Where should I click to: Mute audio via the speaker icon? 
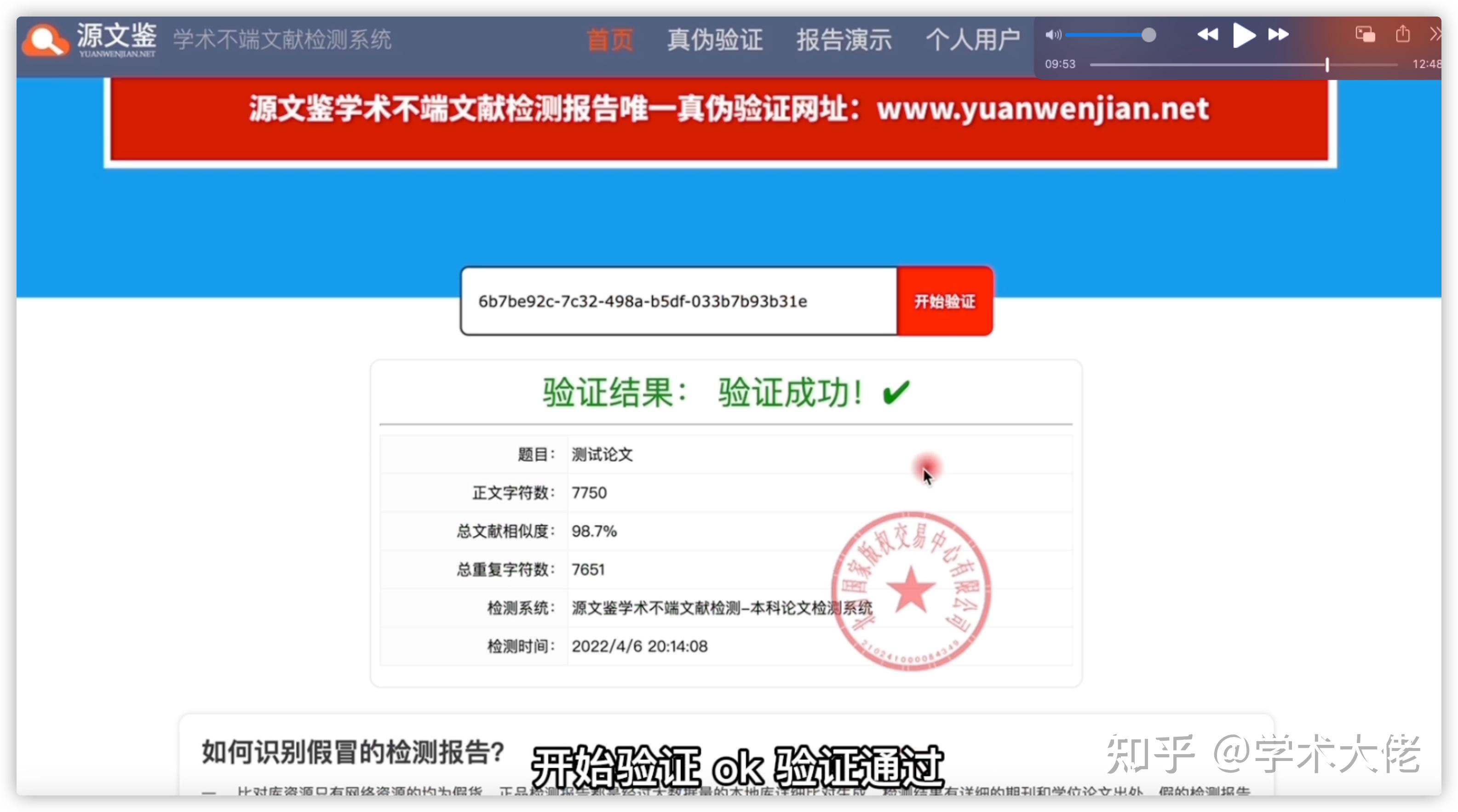[x=1053, y=35]
